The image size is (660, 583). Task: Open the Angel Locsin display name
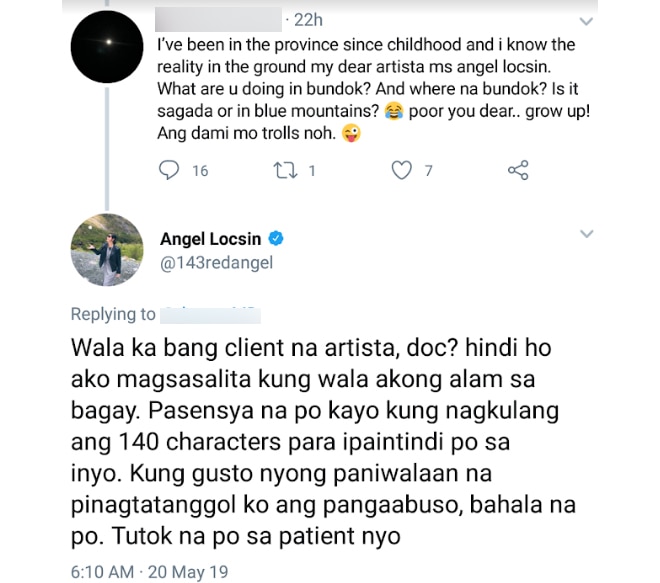[210, 239]
